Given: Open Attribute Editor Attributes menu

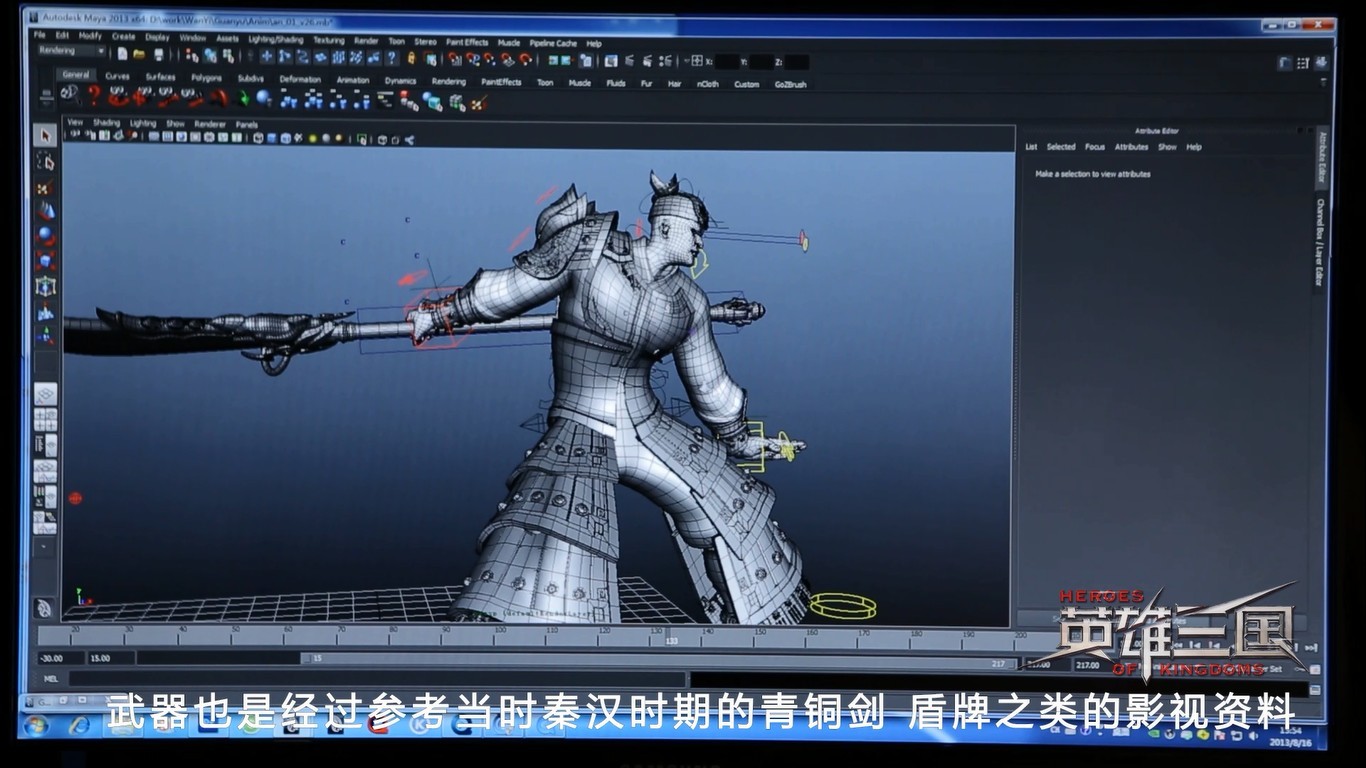Looking at the screenshot, I should click(x=1131, y=147).
